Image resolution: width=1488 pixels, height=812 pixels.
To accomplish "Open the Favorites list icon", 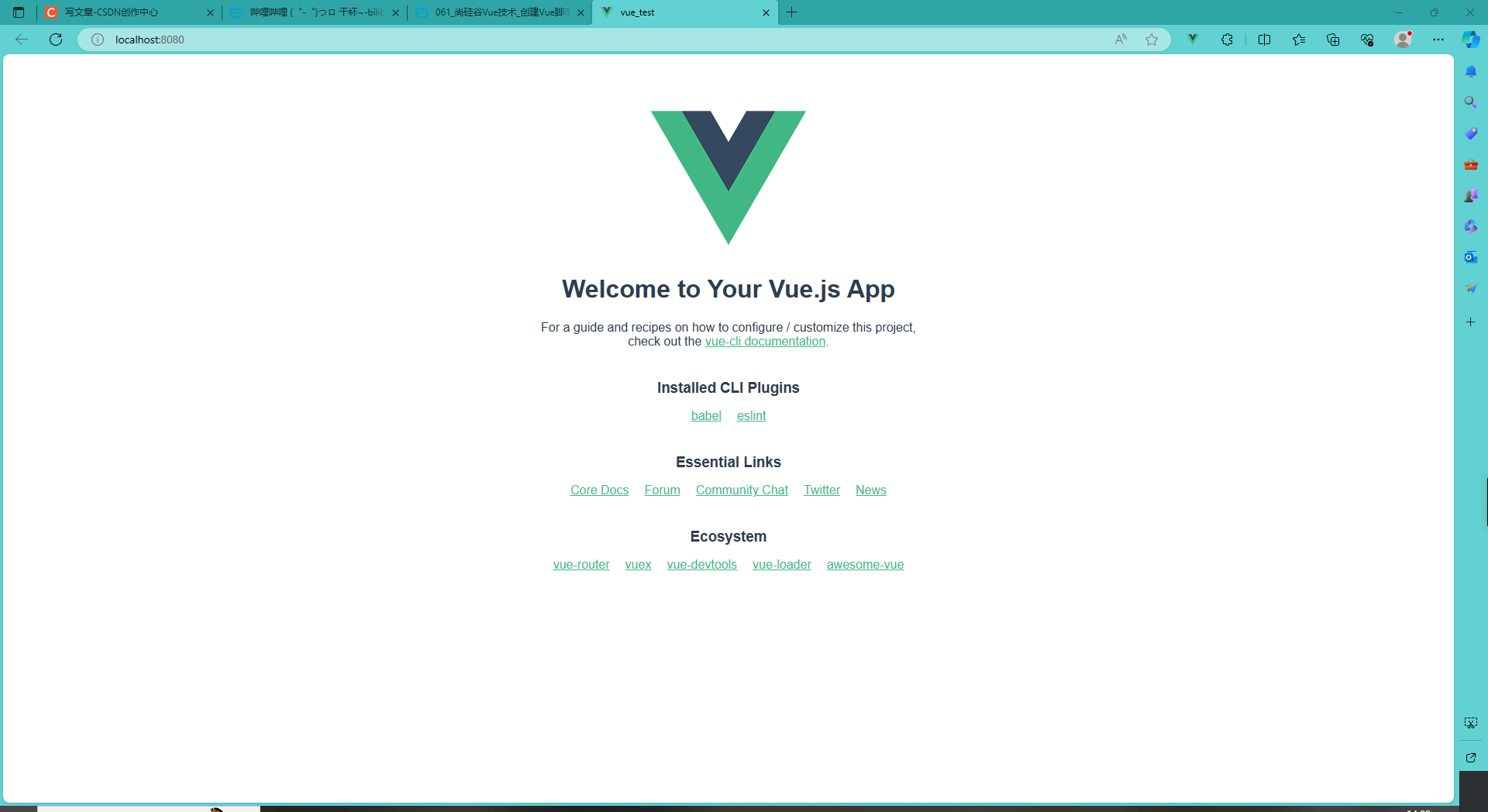I will [1299, 40].
